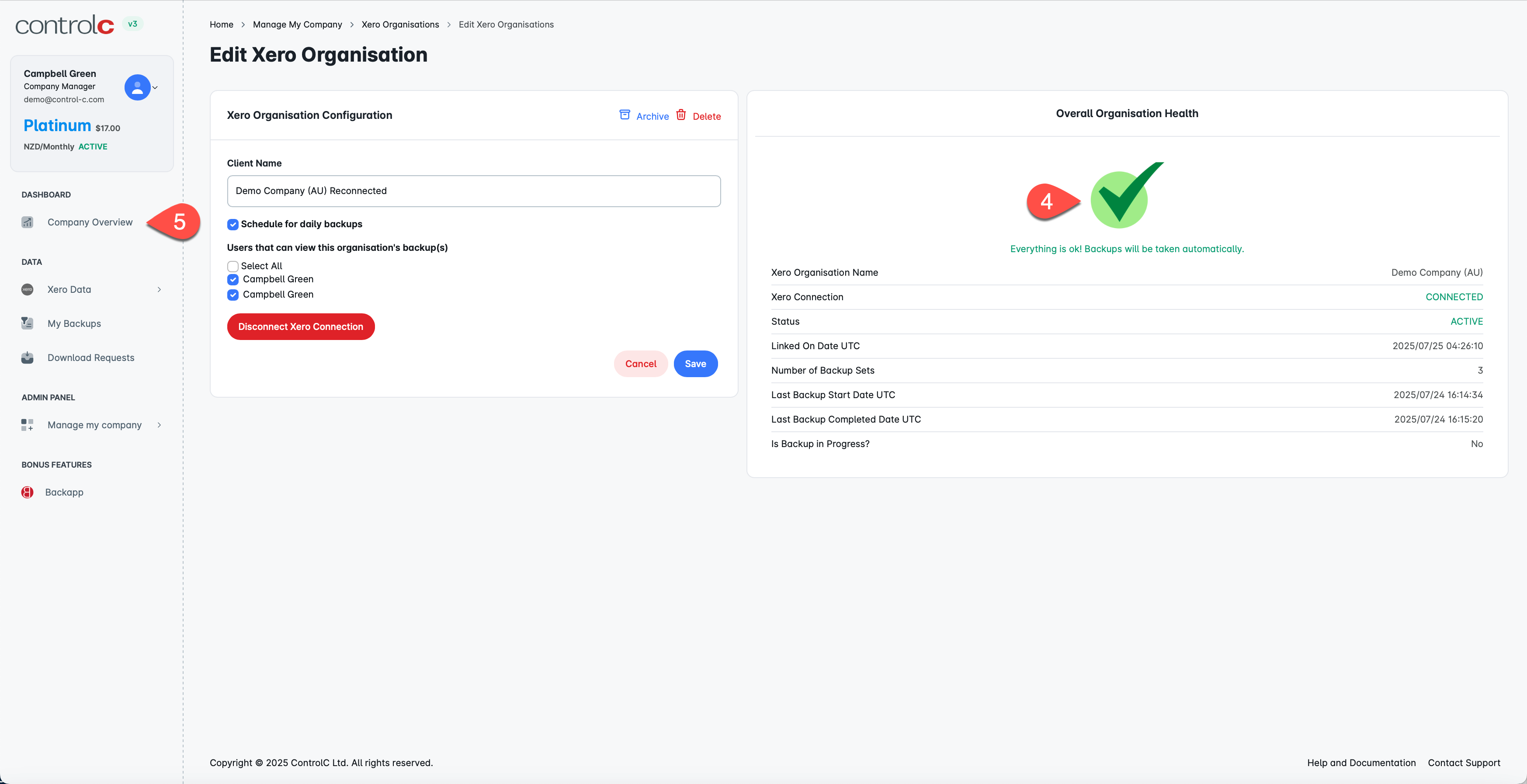Click Last Backup Completed value 2025/07/24 16:15:20
Viewport: 1527px width, 784px height.
coord(1439,420)
